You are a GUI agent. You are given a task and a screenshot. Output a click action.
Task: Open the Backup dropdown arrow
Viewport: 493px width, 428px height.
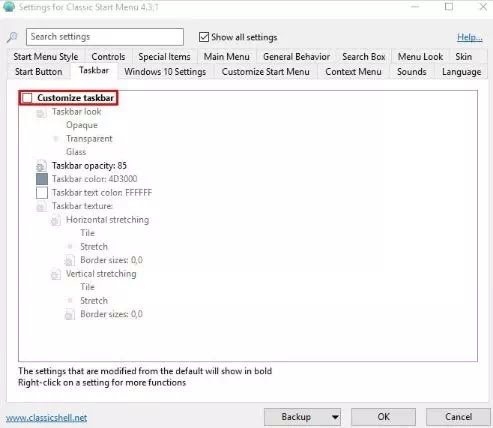(x=335, y=417)
